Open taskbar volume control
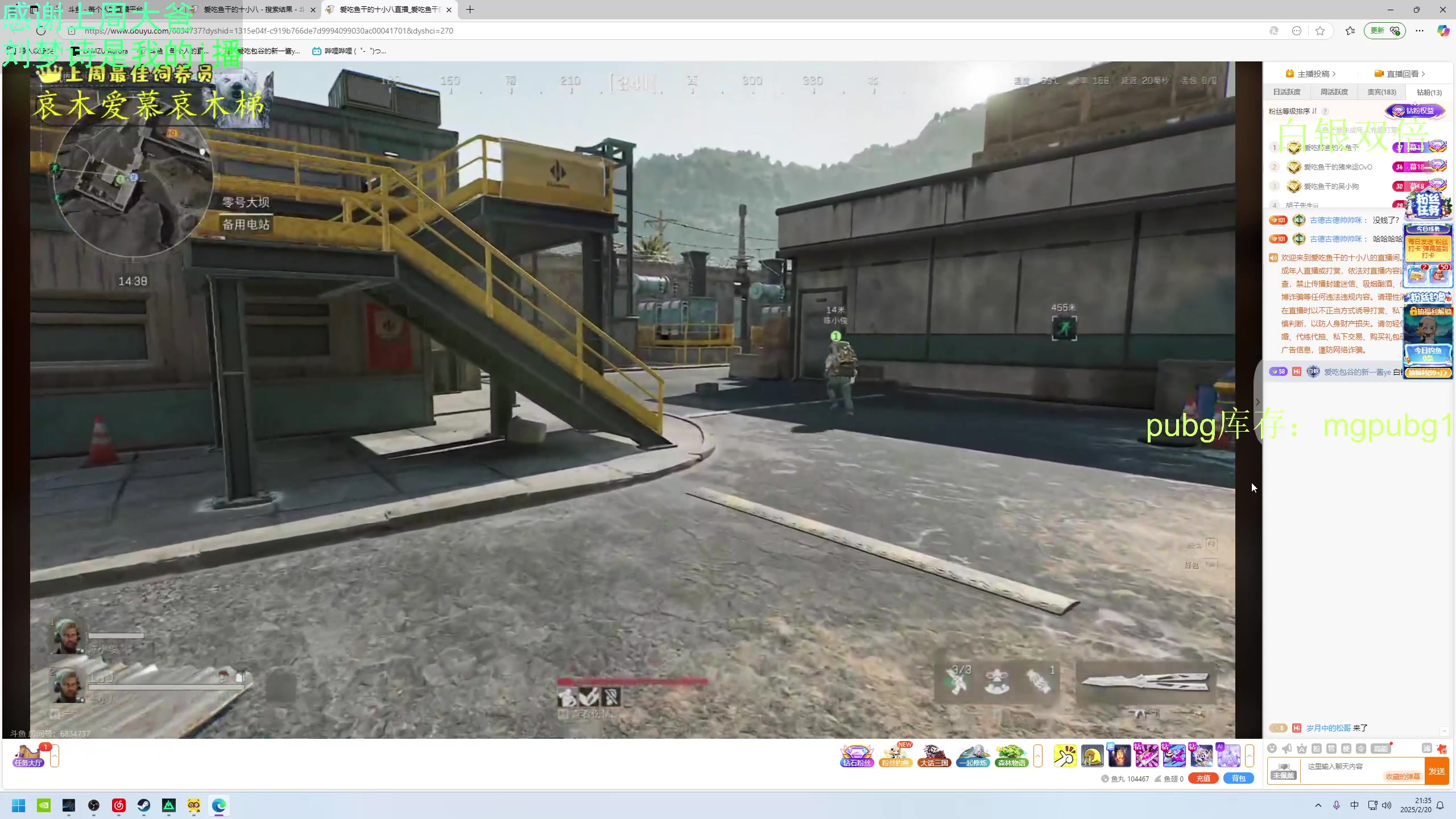1456x819 pixels. pos(1387,805)
